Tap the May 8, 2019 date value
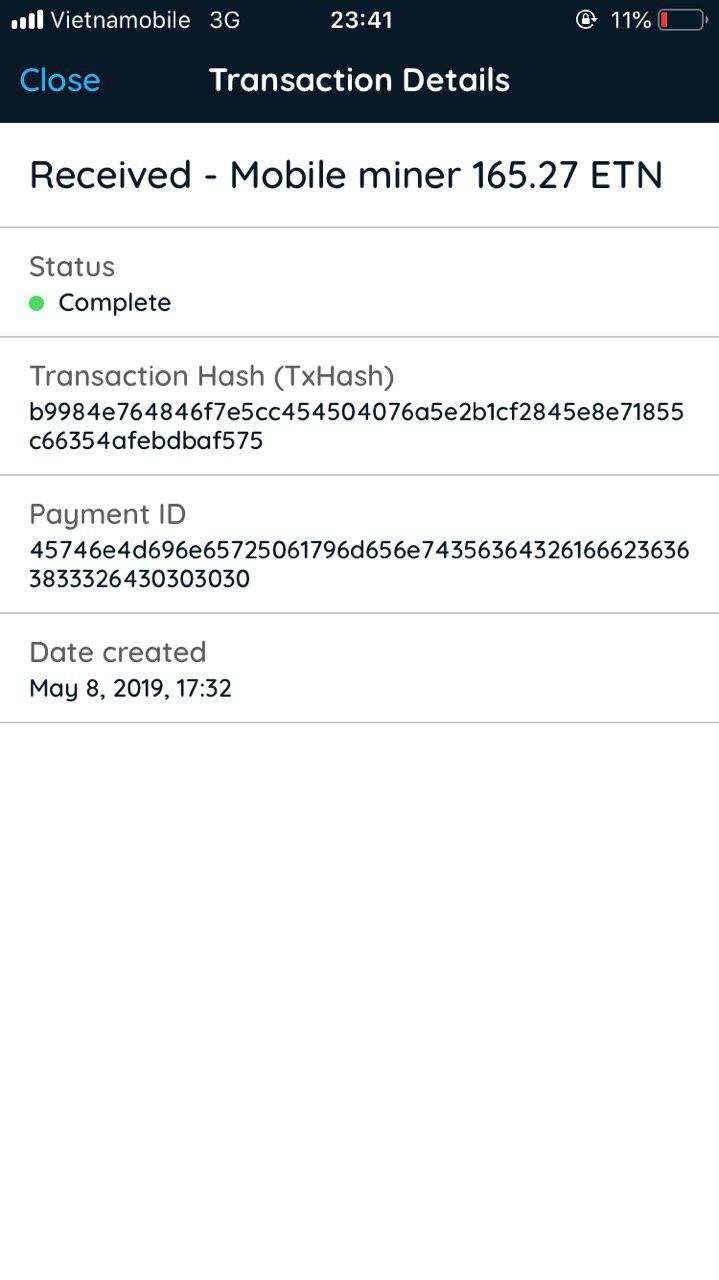 pos(130,688)
